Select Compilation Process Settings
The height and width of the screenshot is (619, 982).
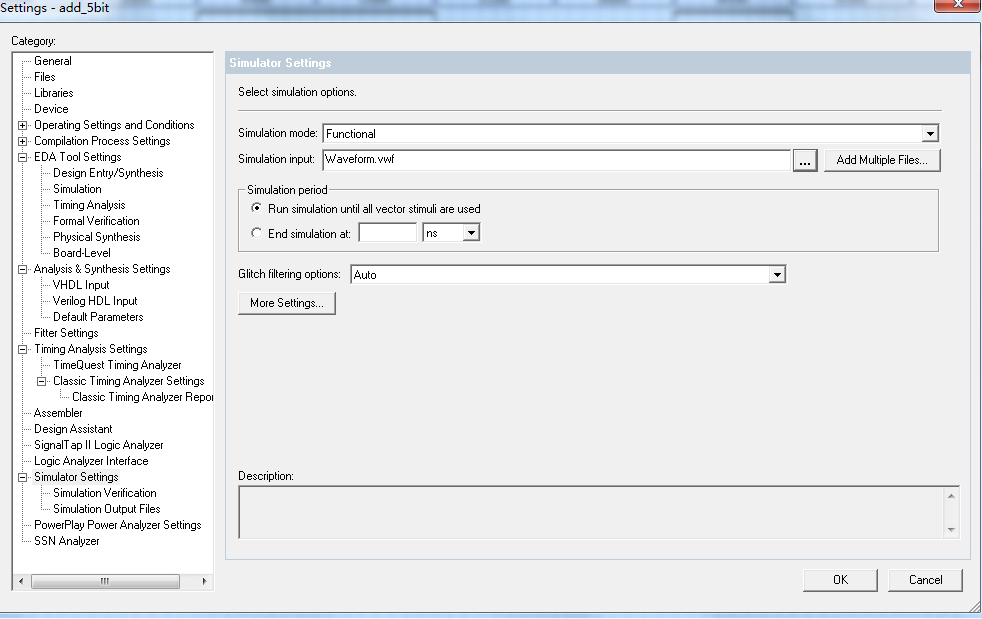[x=102, y=141]
